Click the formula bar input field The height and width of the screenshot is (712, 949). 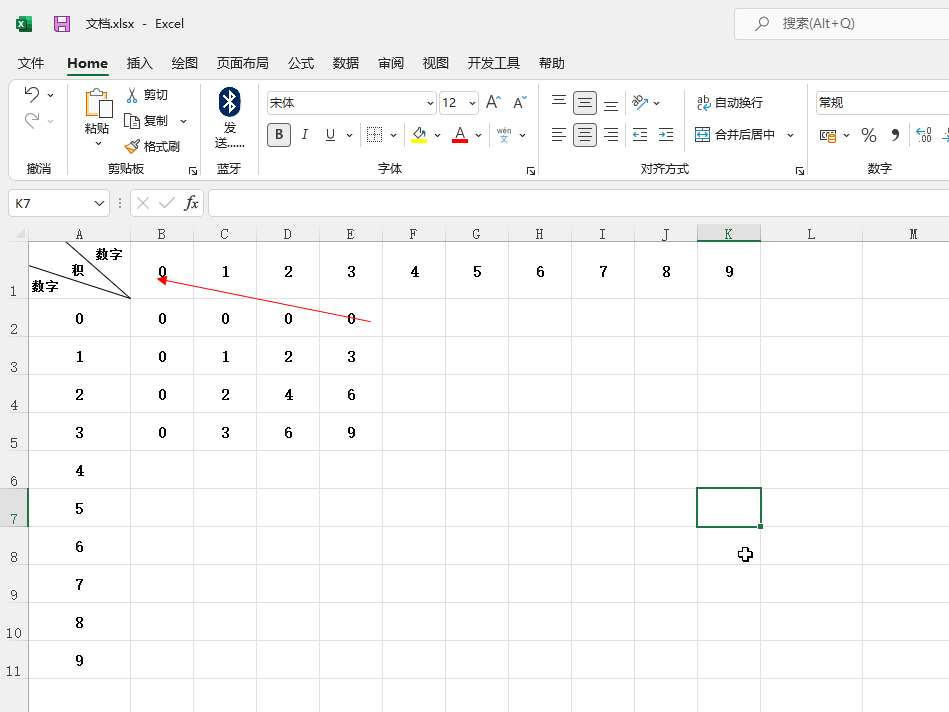(579, 203)
